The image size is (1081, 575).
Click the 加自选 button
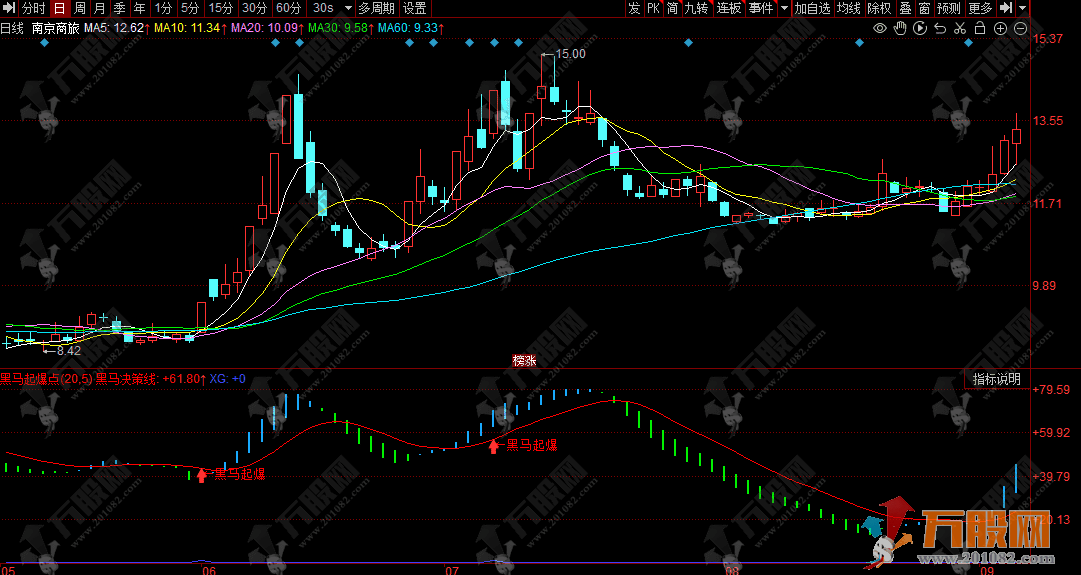tap(812, 9)
